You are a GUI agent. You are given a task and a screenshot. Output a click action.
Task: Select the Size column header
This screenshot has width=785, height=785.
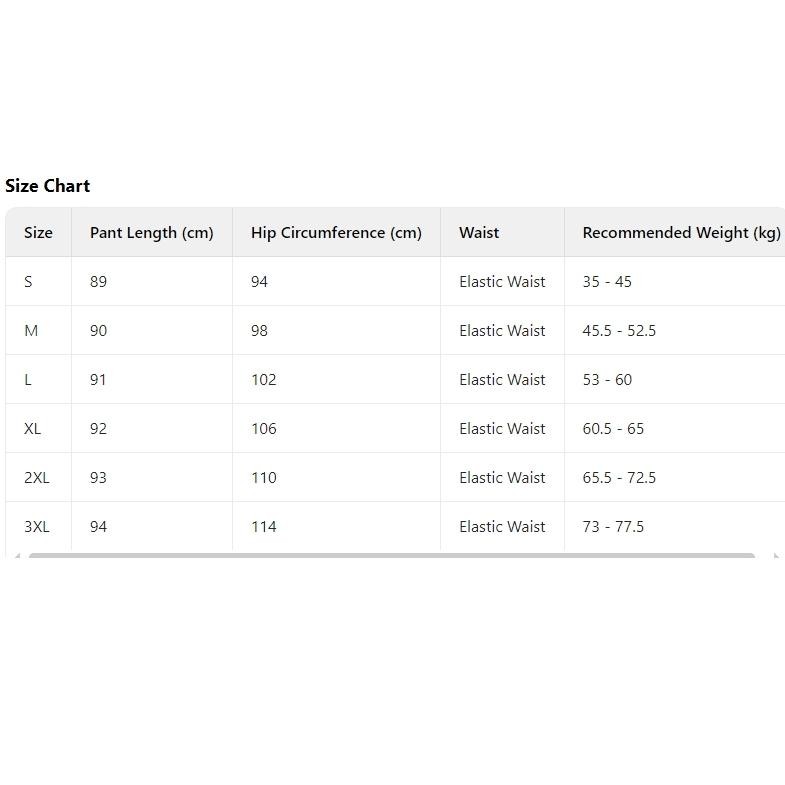click(x=38, y=232)
